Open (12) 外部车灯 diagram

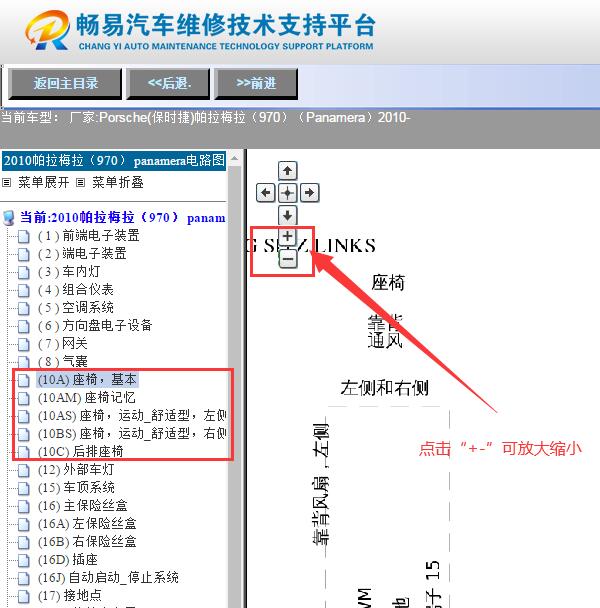(76, 470)
